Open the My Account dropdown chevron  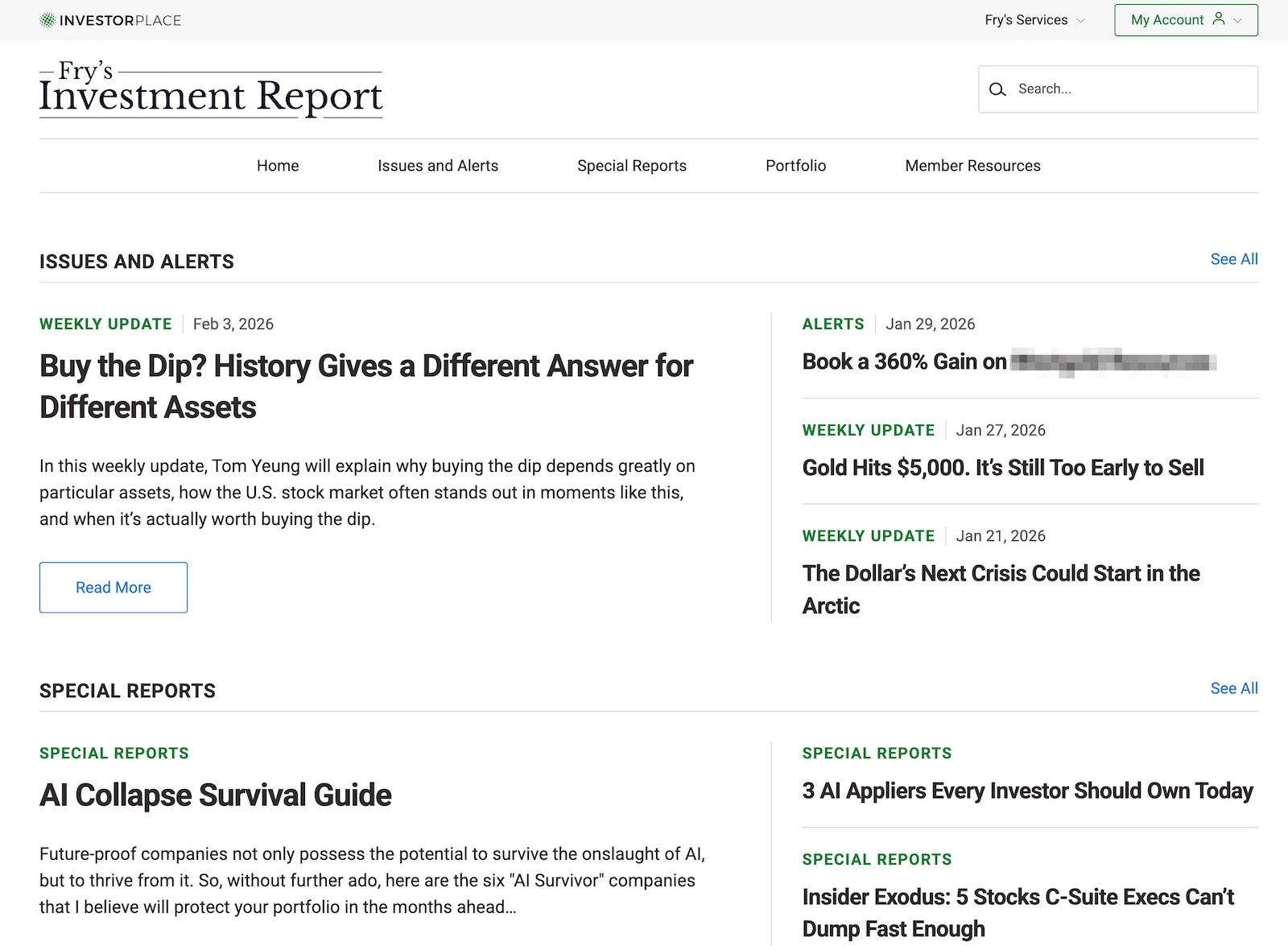[x=1238, y=20]
